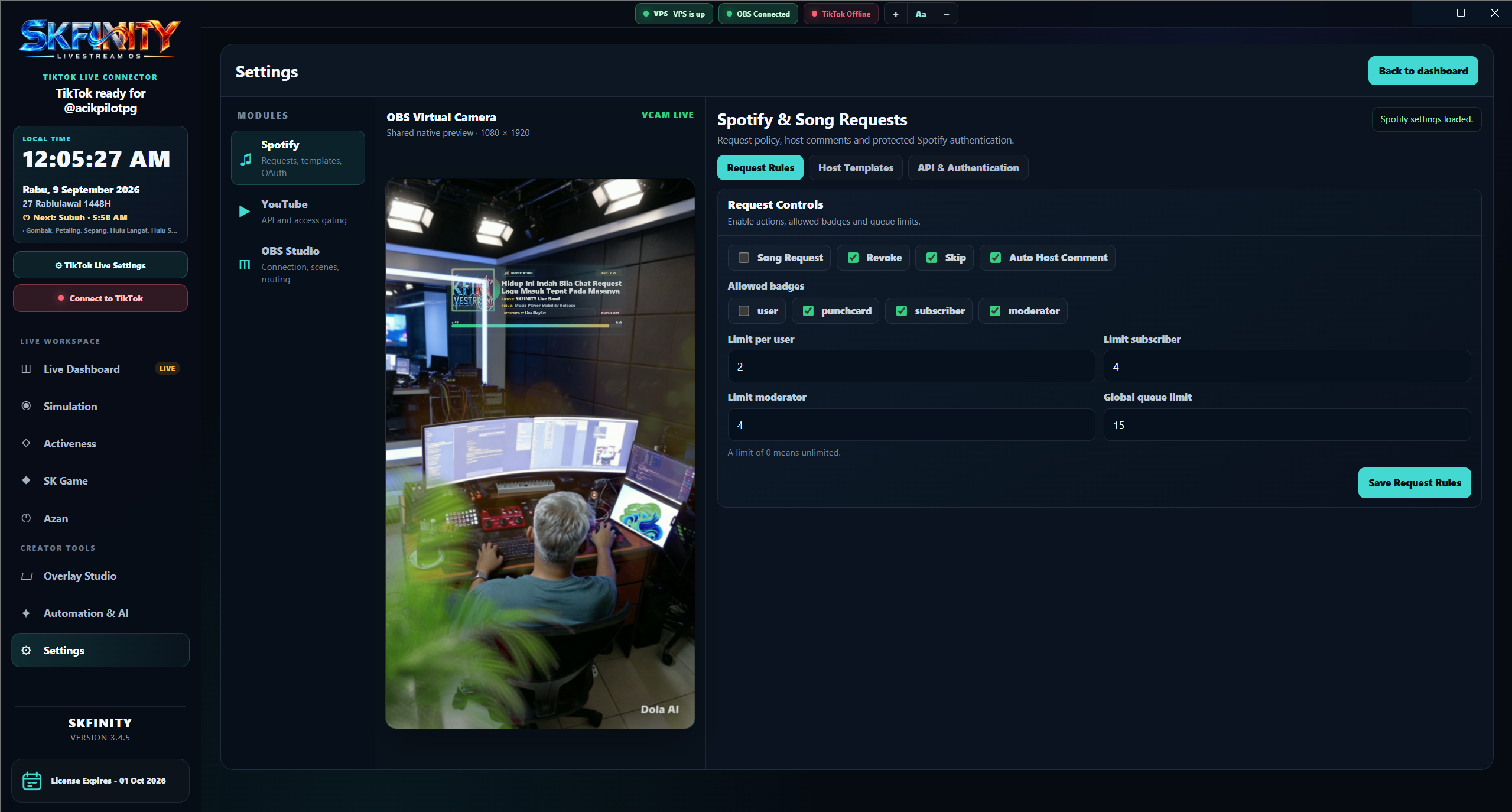
Task: Select the YouTube module
Action: click(x=298, y=212)
